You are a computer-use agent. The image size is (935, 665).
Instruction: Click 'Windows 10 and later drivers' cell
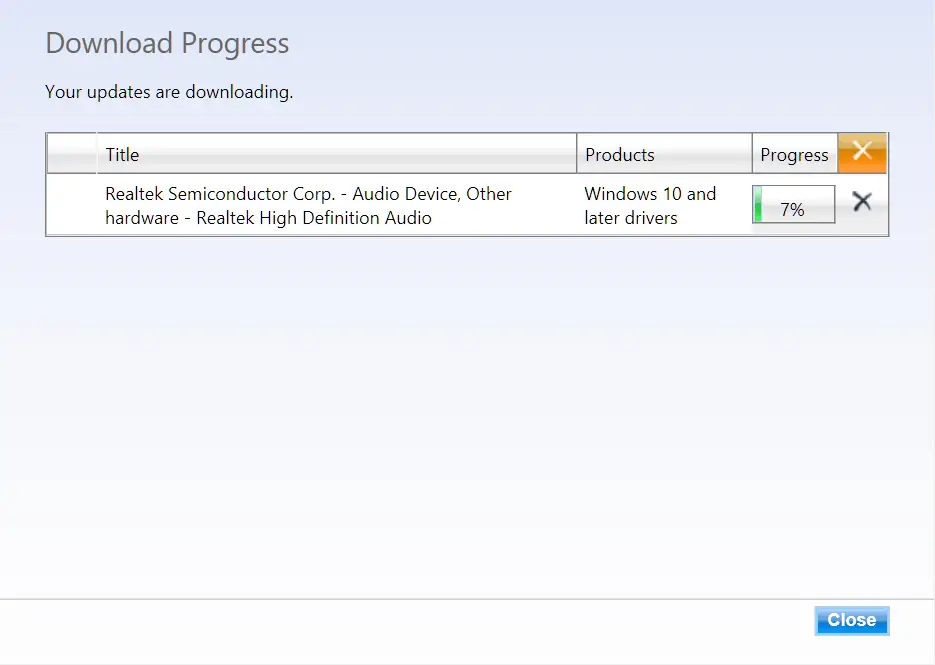click(x=650, y=206)
